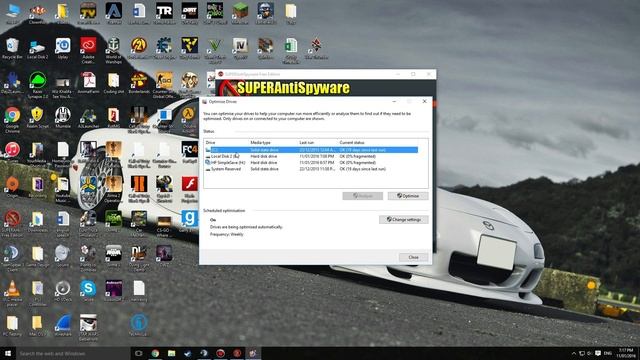Launch the Garry's Mod desktop shortcut
Image resolution: width=640 pixels, height=360 pixels.
[189, 221]
